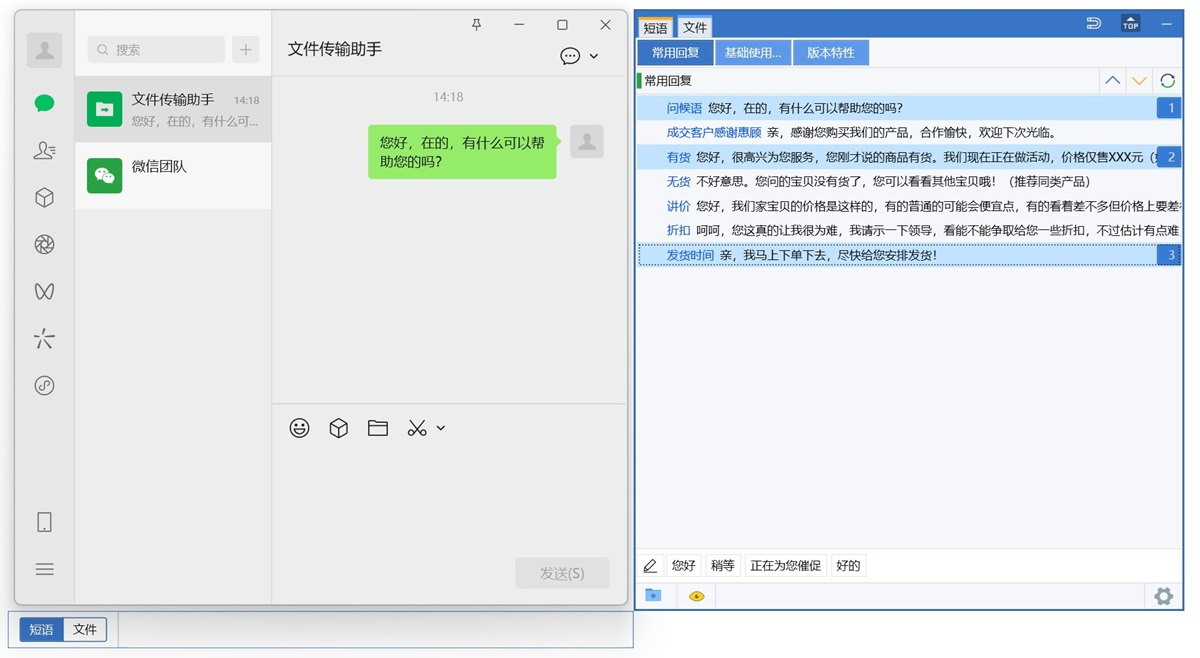
Task: Select the screenshot scissors tool
Action: point(416,428)
